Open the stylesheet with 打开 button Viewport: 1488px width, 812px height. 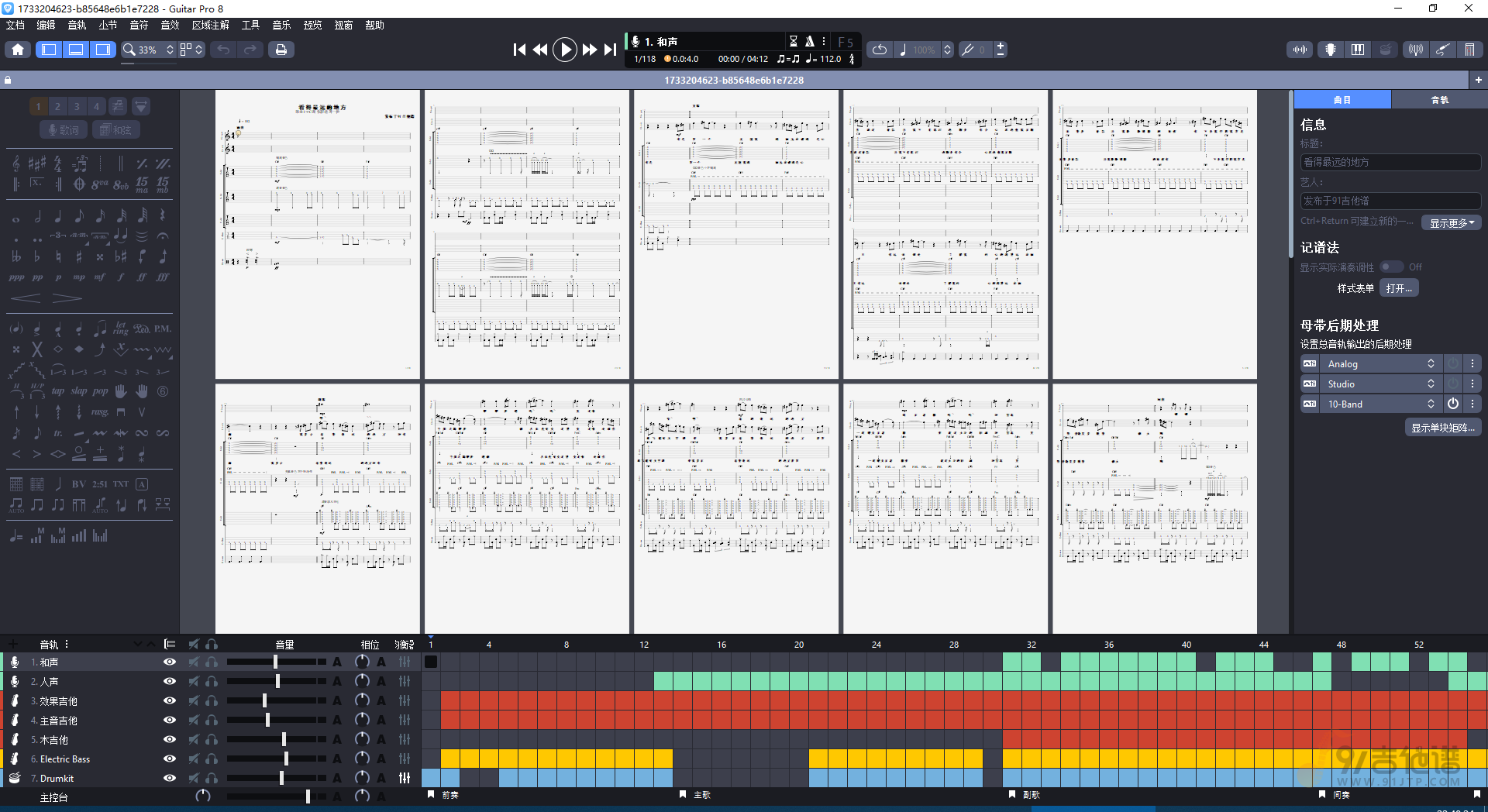pos(1399,288)
